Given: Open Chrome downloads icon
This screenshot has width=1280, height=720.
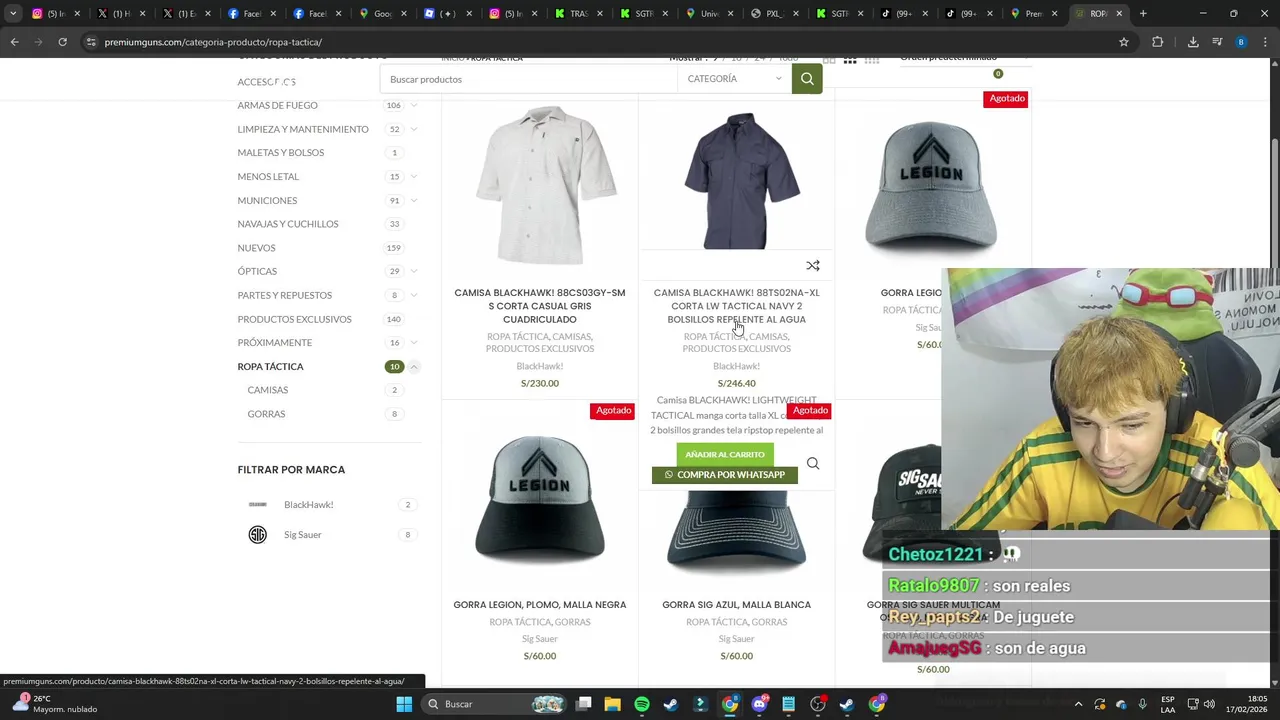Looking at the screenshot, I should 1193,42.
